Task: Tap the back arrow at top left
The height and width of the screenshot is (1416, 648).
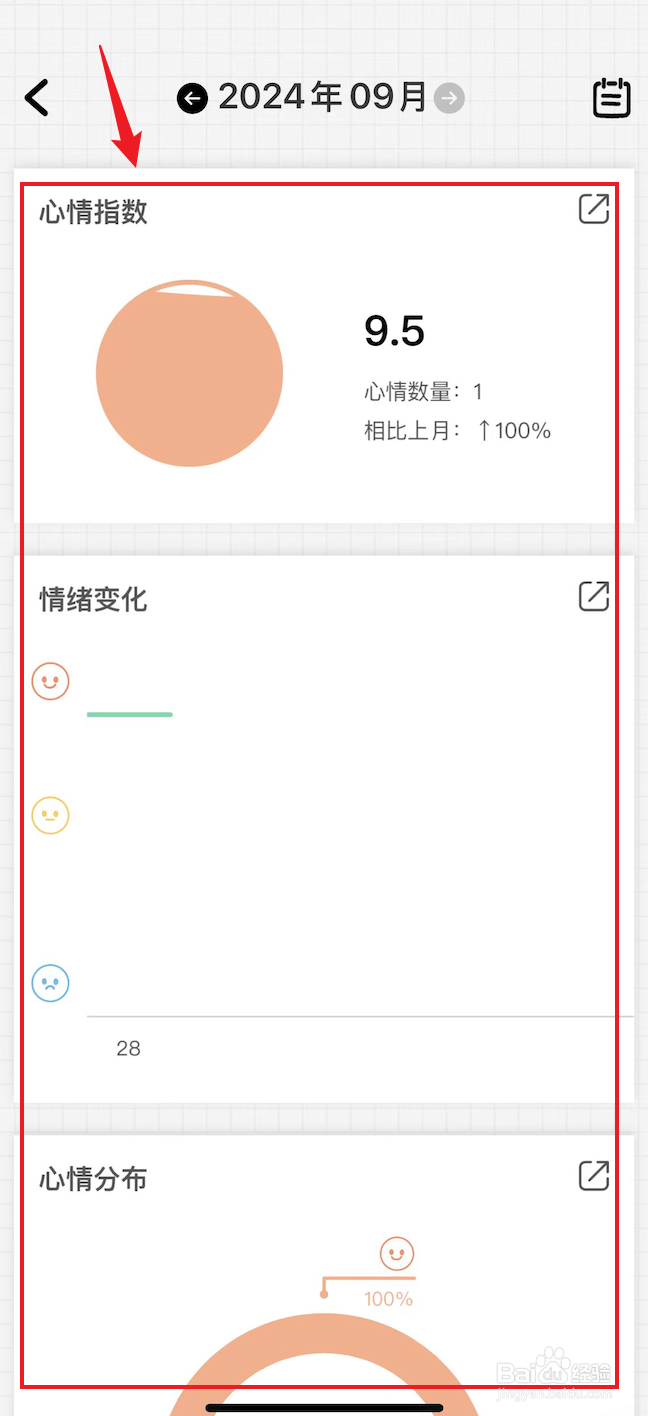Action: click(37, 98)
